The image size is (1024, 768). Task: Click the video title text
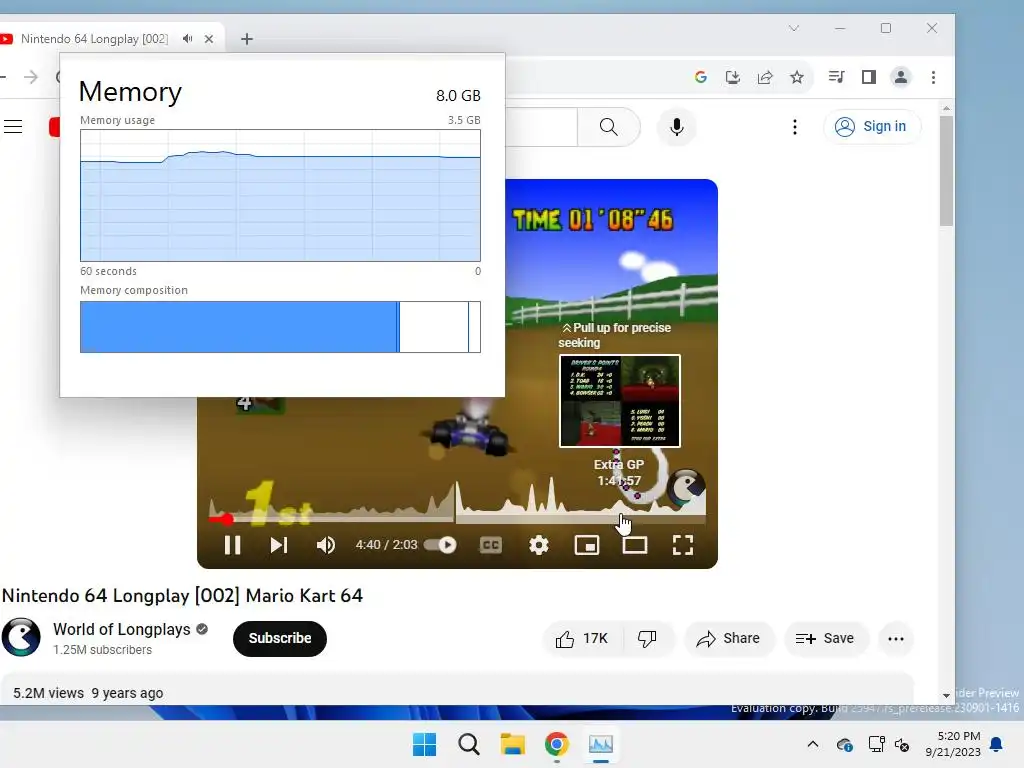tap(182, 596)
